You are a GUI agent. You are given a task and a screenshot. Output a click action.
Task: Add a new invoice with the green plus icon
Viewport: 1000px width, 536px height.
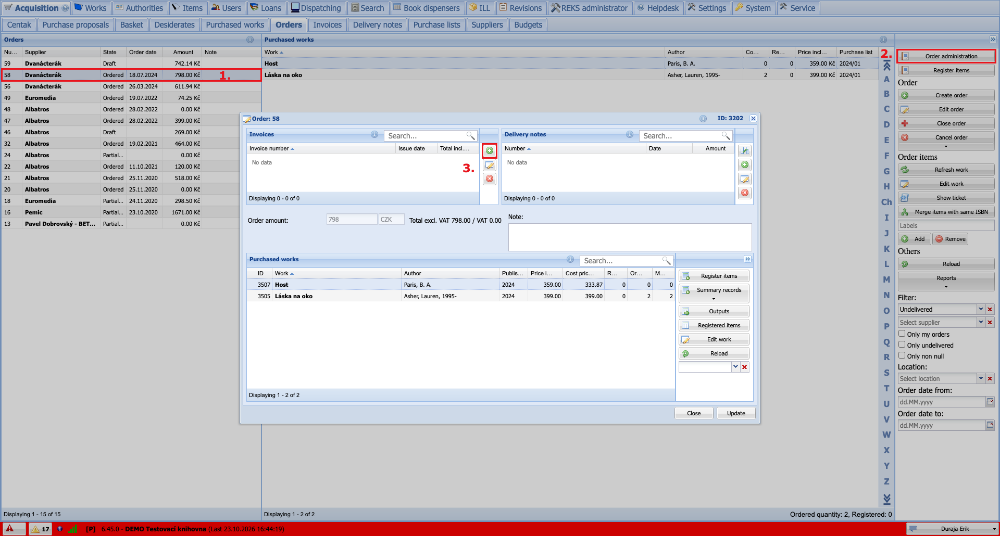click(489, 151)
